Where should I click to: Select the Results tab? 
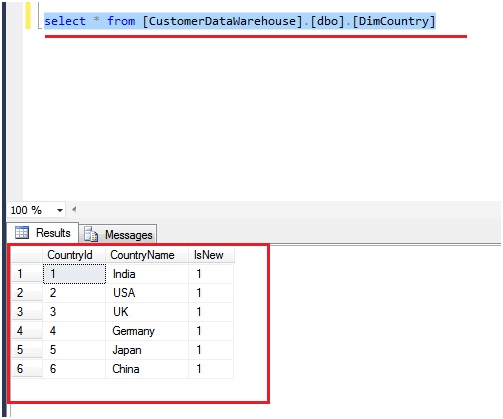(43, 233)
